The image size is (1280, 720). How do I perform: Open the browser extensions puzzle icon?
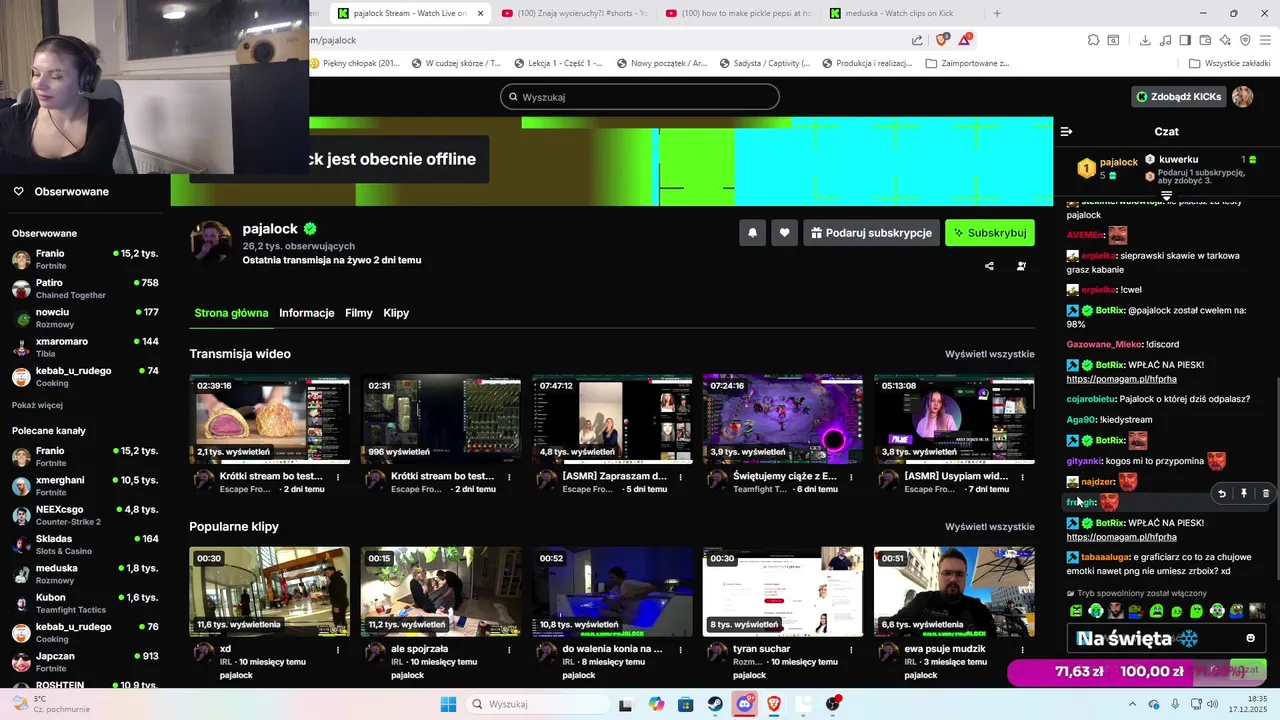[x=1093, y=40]
